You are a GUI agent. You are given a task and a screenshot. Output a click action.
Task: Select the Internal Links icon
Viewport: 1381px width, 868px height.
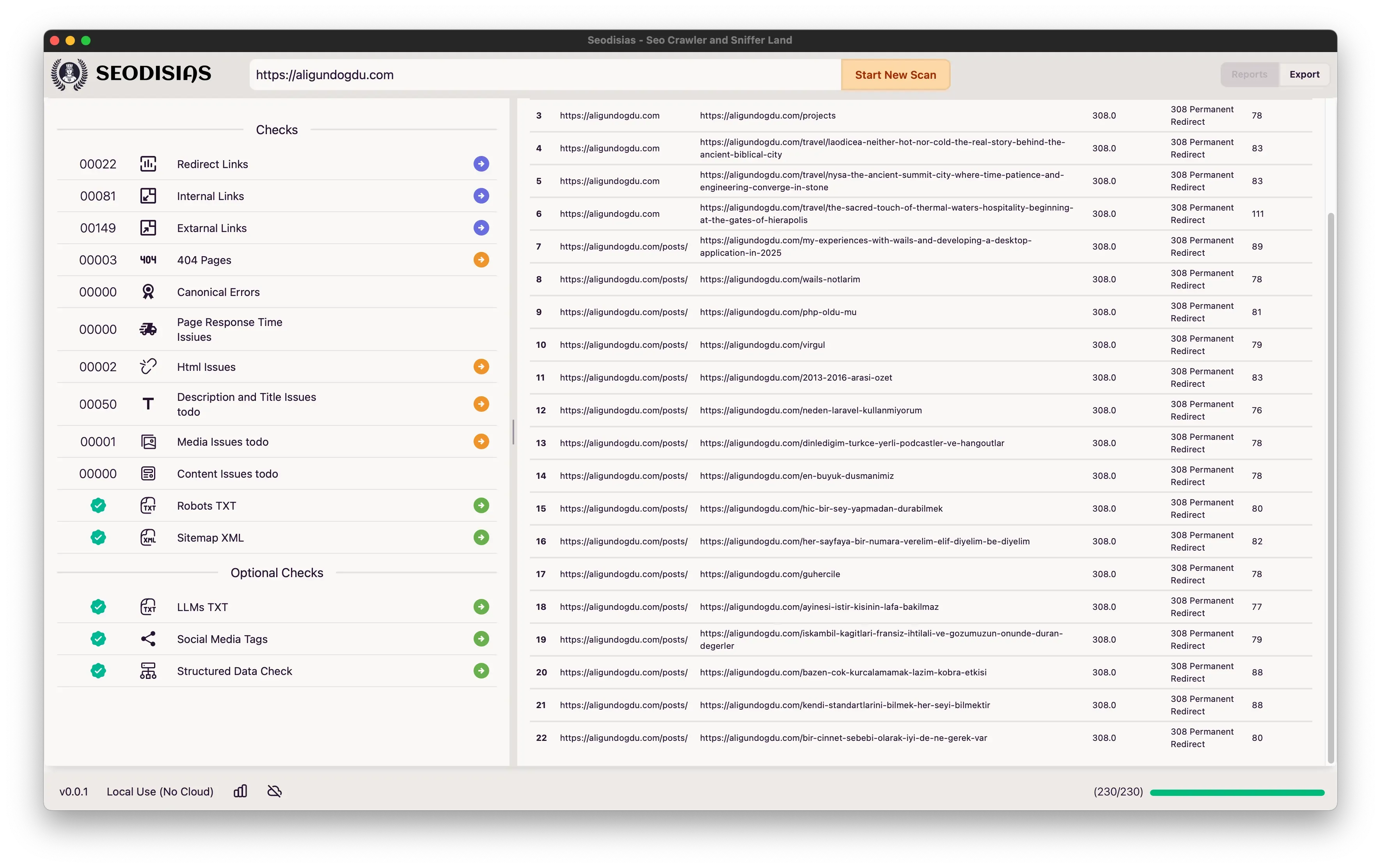149,195
